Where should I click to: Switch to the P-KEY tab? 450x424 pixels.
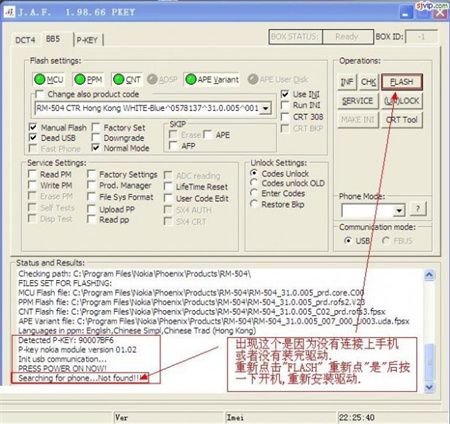(87, 40)
